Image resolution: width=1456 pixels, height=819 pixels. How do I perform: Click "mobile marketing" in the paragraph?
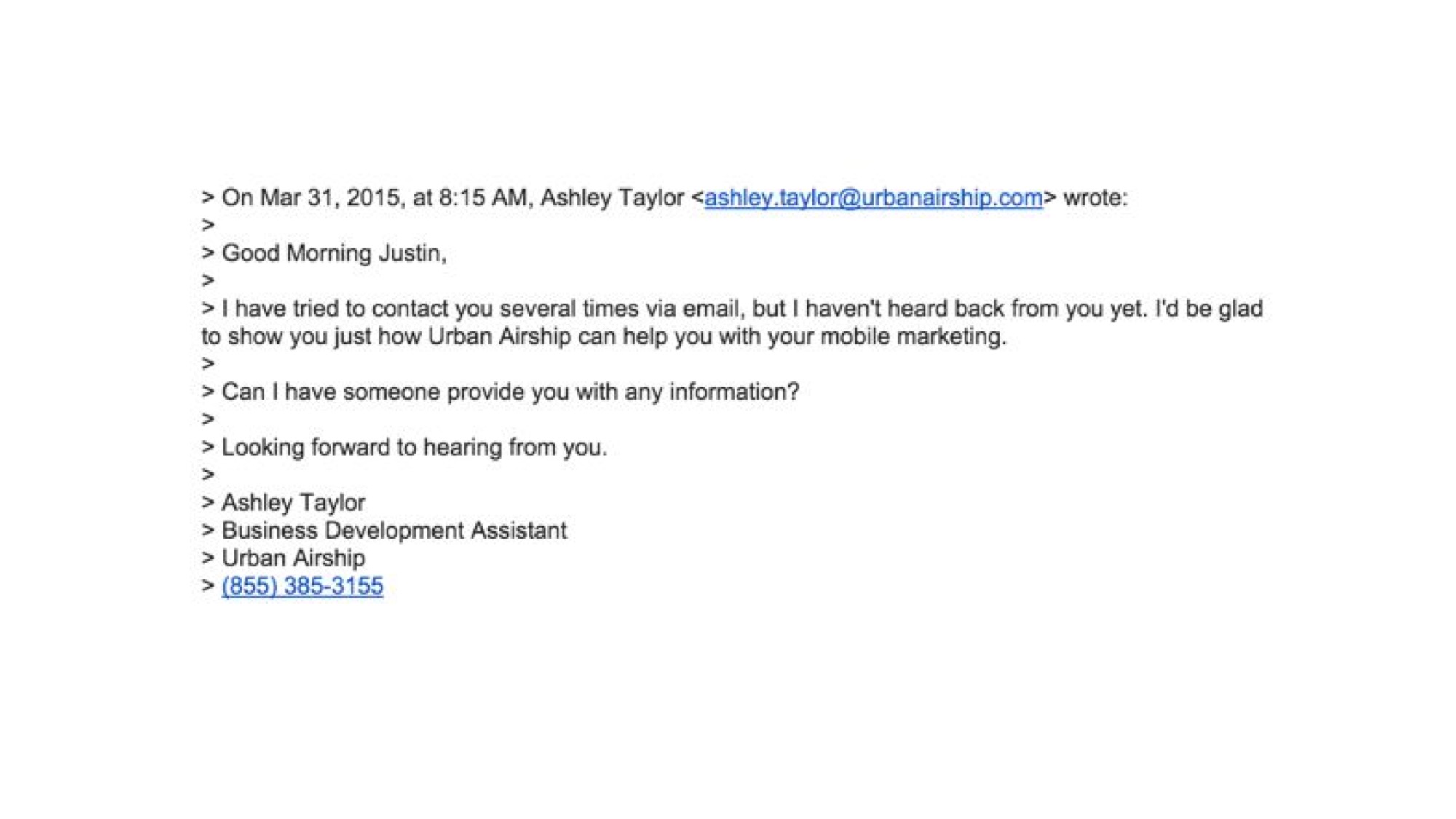tap(912, 336)
